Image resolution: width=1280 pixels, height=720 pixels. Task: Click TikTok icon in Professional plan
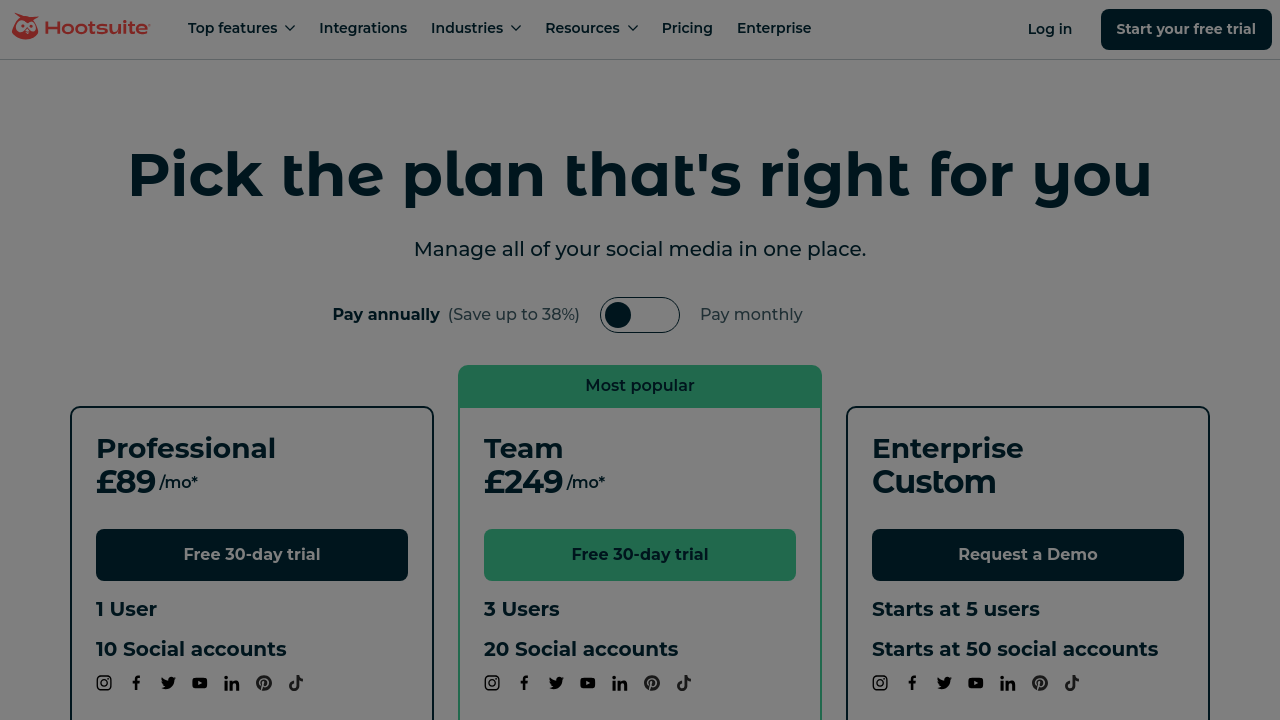point(296,683)
